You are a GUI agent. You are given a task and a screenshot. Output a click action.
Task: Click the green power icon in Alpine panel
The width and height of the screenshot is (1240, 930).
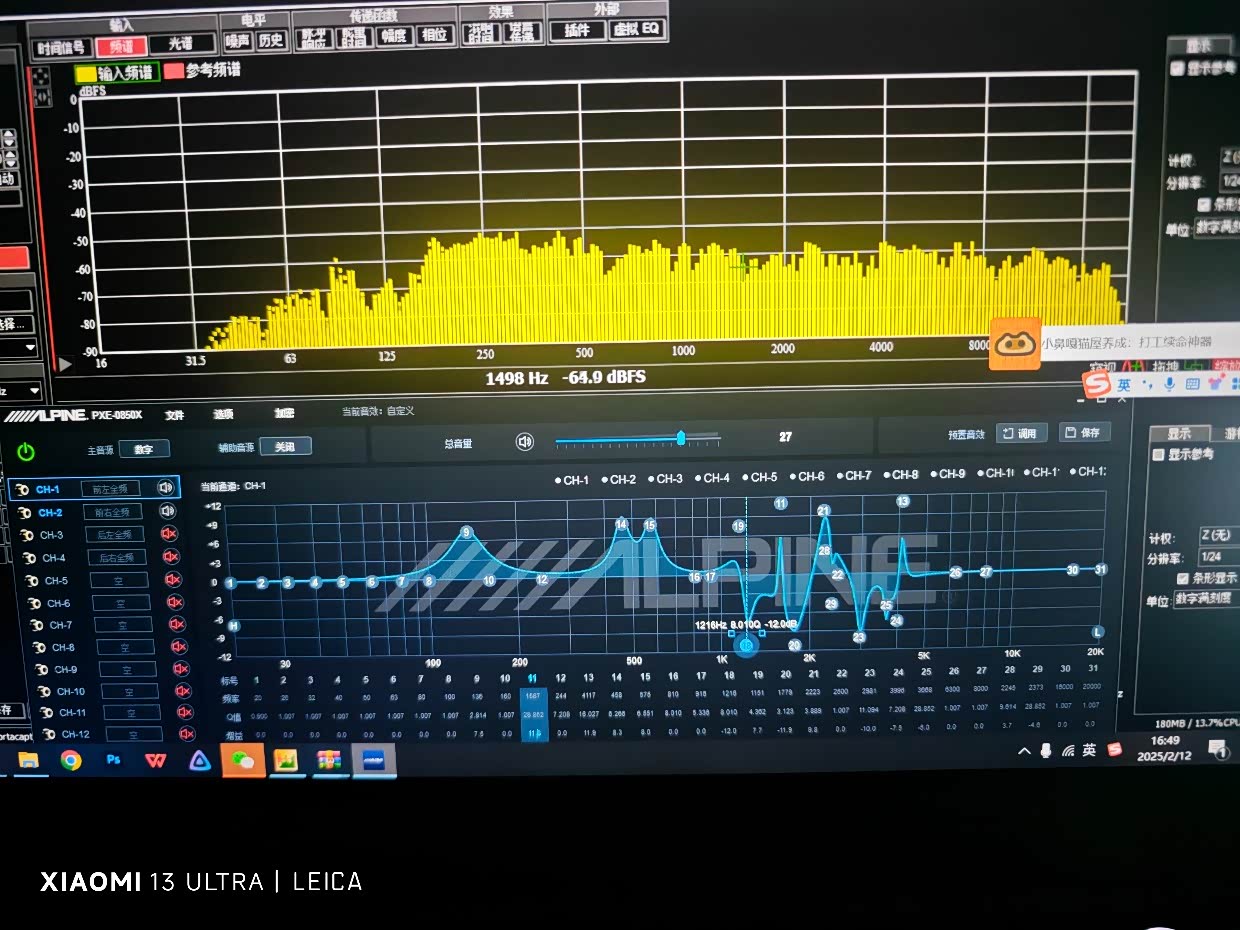26,451
